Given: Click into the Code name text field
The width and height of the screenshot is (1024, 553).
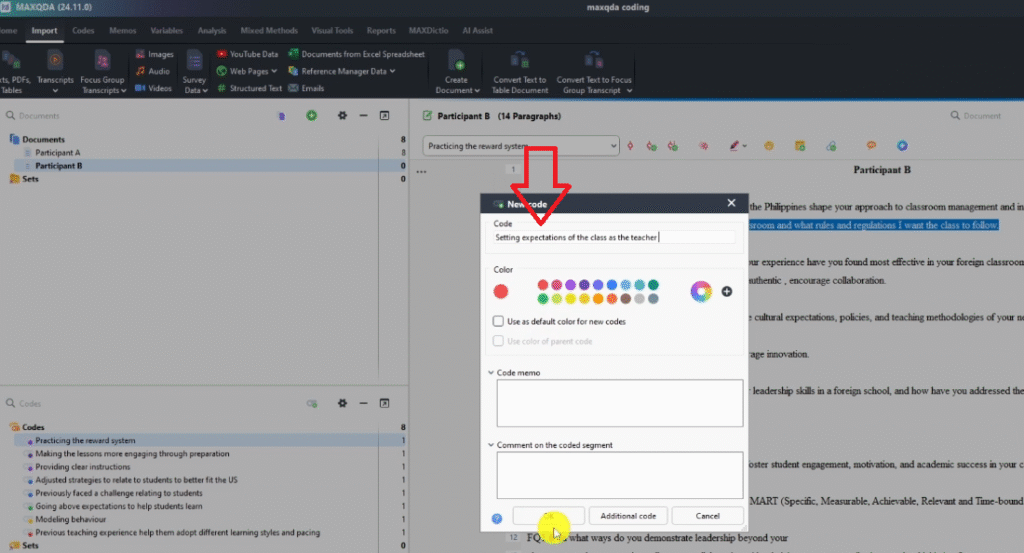Looking at the screenshot, I should click(614, 237).
